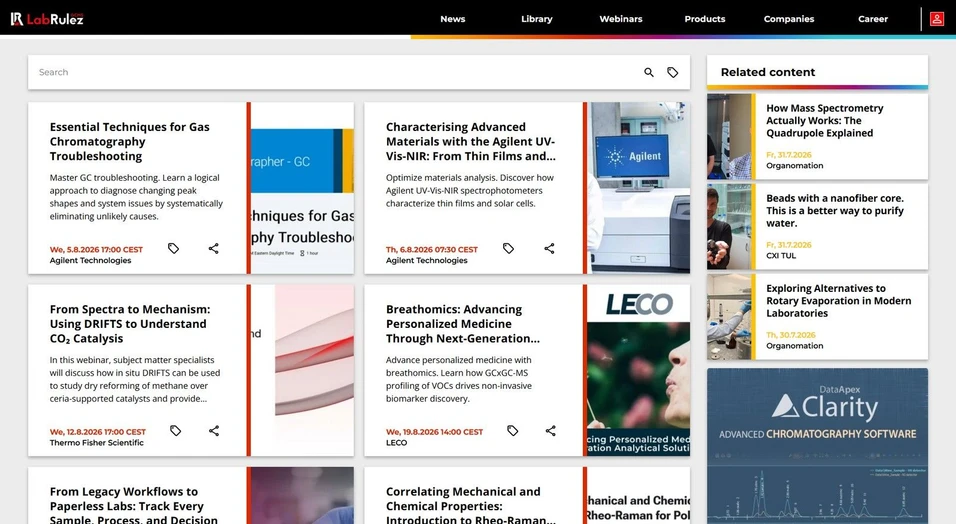Open Webinars in top navigation
This screenshot has height=524, width=956.
[x=621, y=19]
